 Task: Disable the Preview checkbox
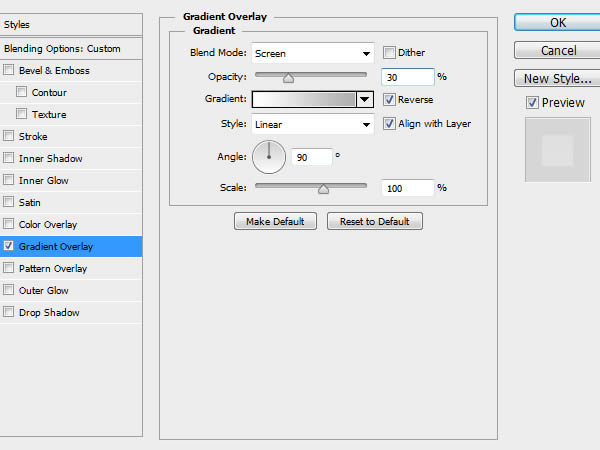532,103
